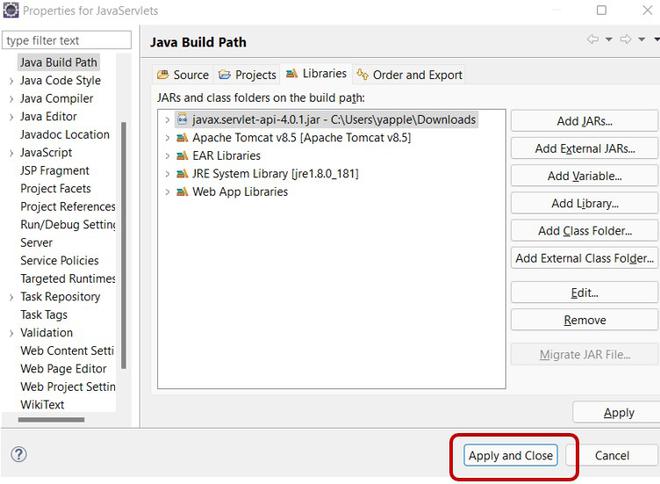Screen dimensions: 660x484
Task: Click the type filter text field
Action: coord(66,41)
